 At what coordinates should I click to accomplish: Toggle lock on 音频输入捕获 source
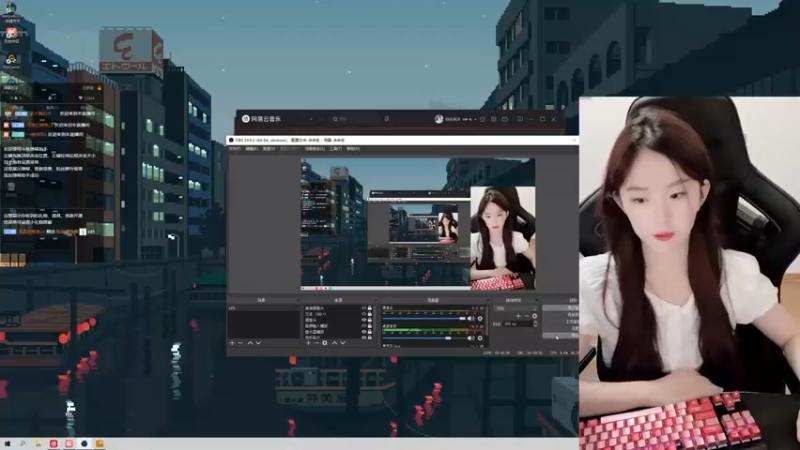tap(369, 326)
